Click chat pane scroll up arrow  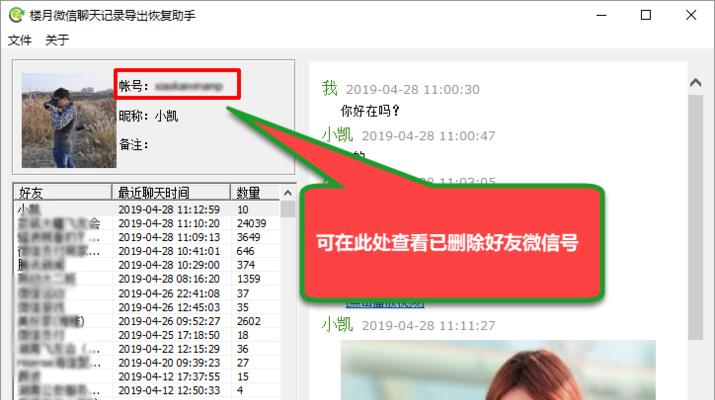(x=695, y=83)
